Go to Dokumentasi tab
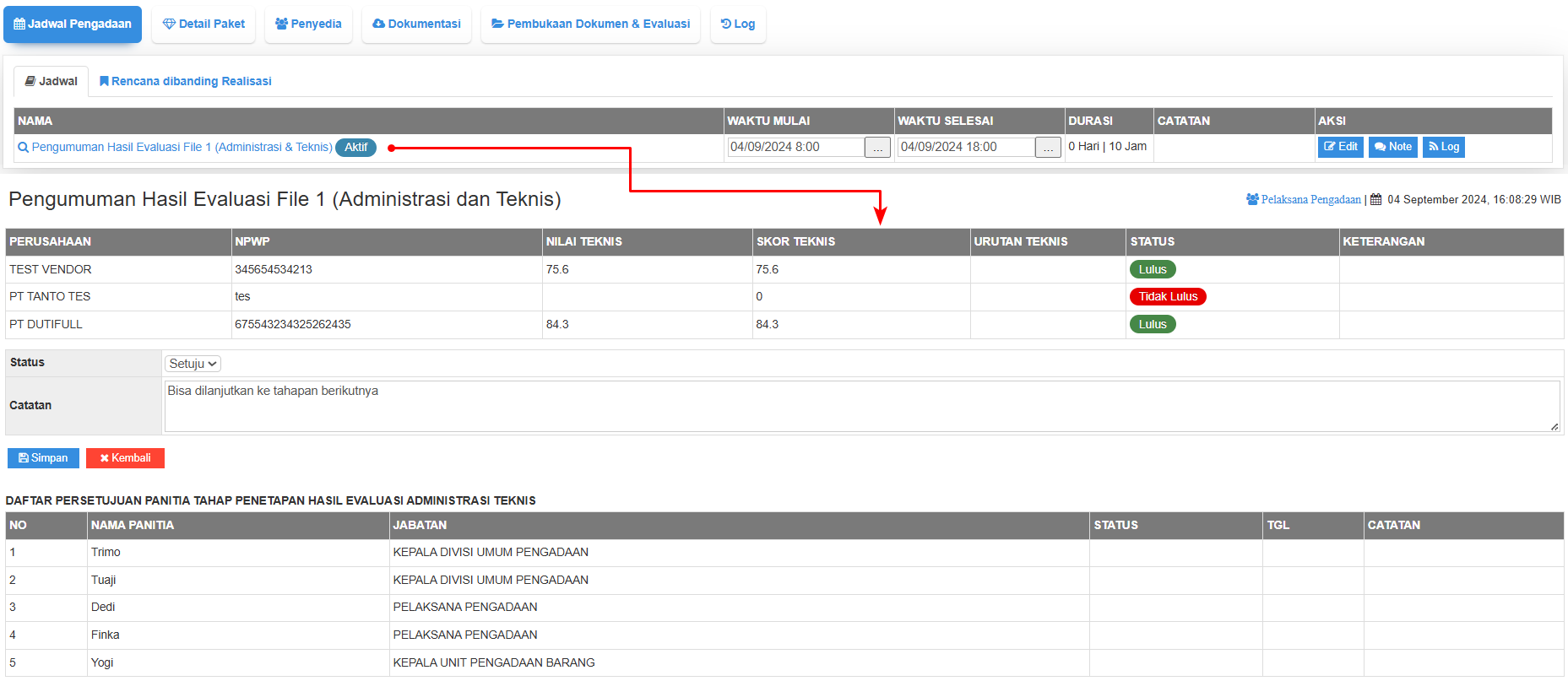This screenshot has height=681, width=1568. point(416,24)
